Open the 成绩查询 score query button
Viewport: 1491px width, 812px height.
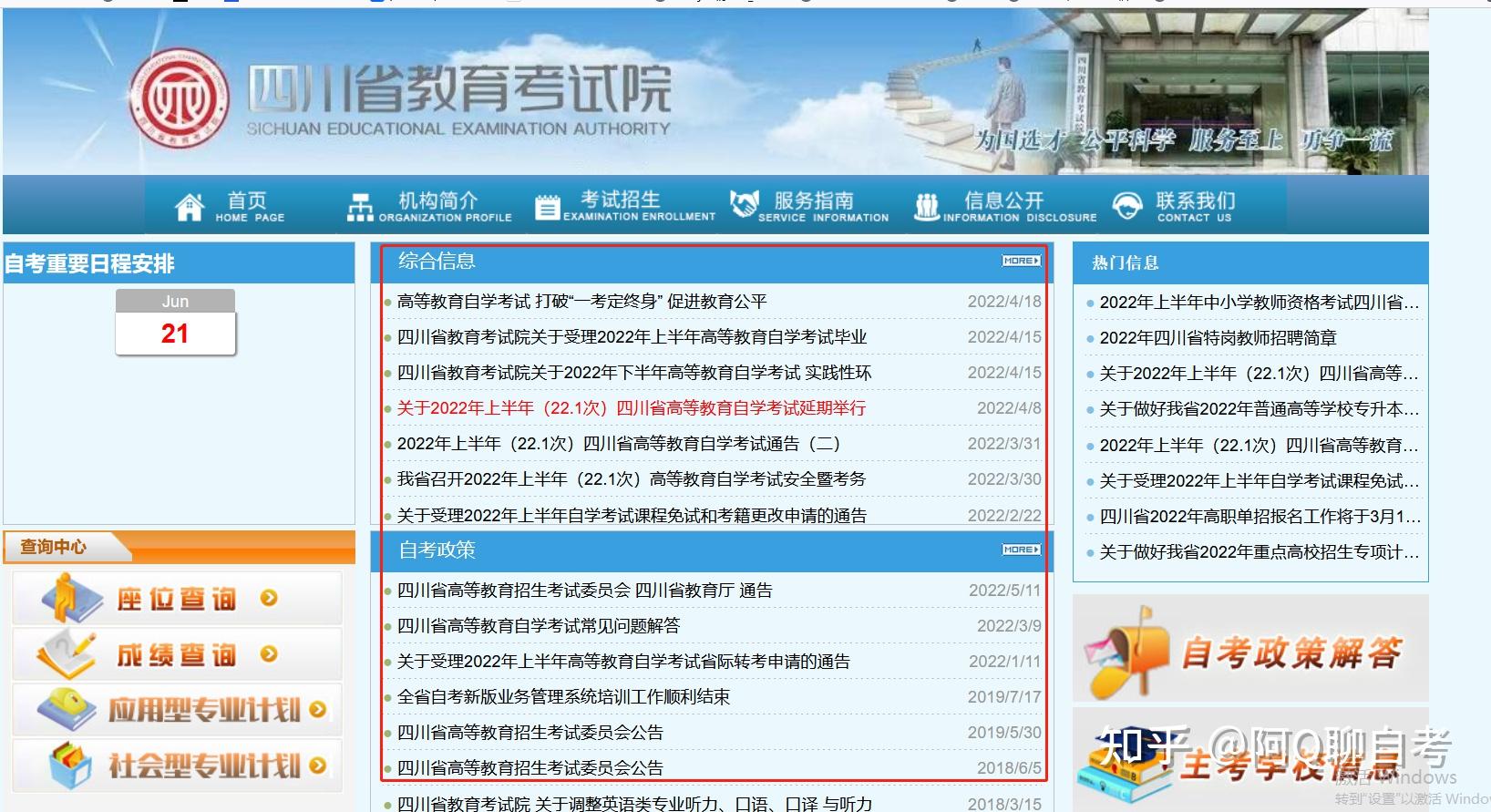pyautogui.click(x=177, y=653)
